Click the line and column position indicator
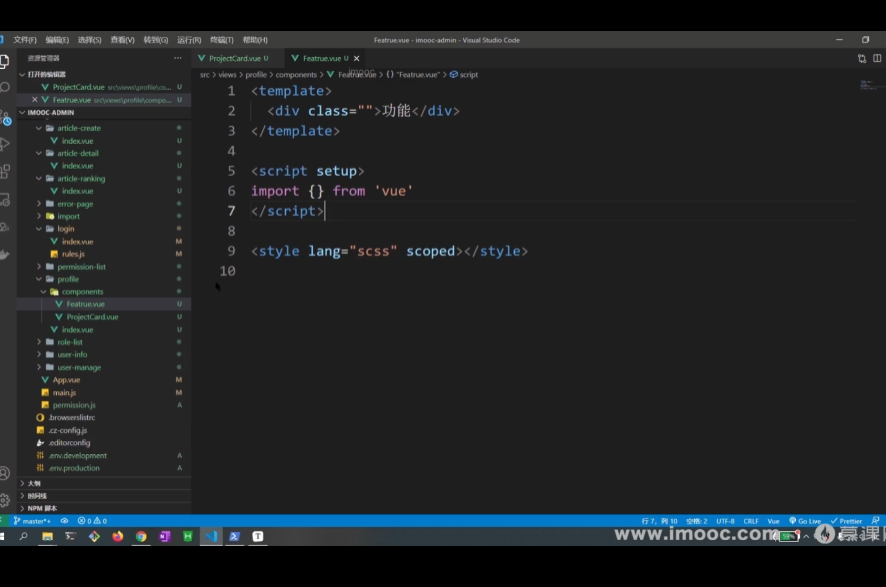This screenshot has width=886, height=587. (x=659, y=521)
